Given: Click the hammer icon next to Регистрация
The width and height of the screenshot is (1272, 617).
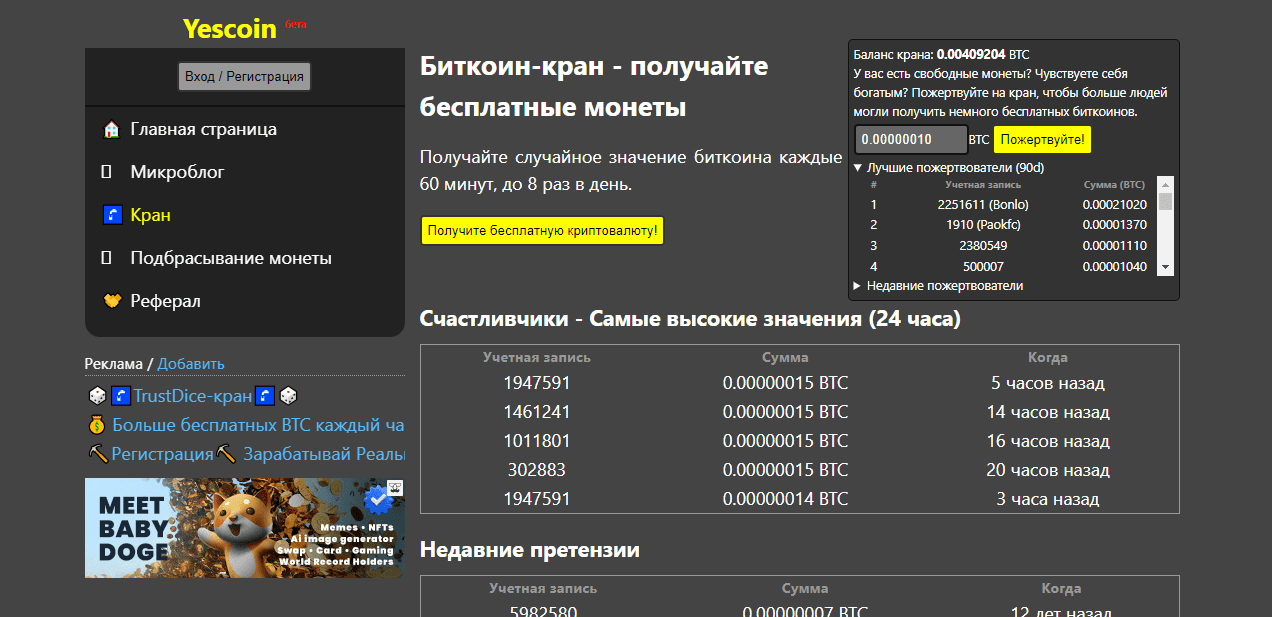Looking at the screenshot, I should pos(97,453).
